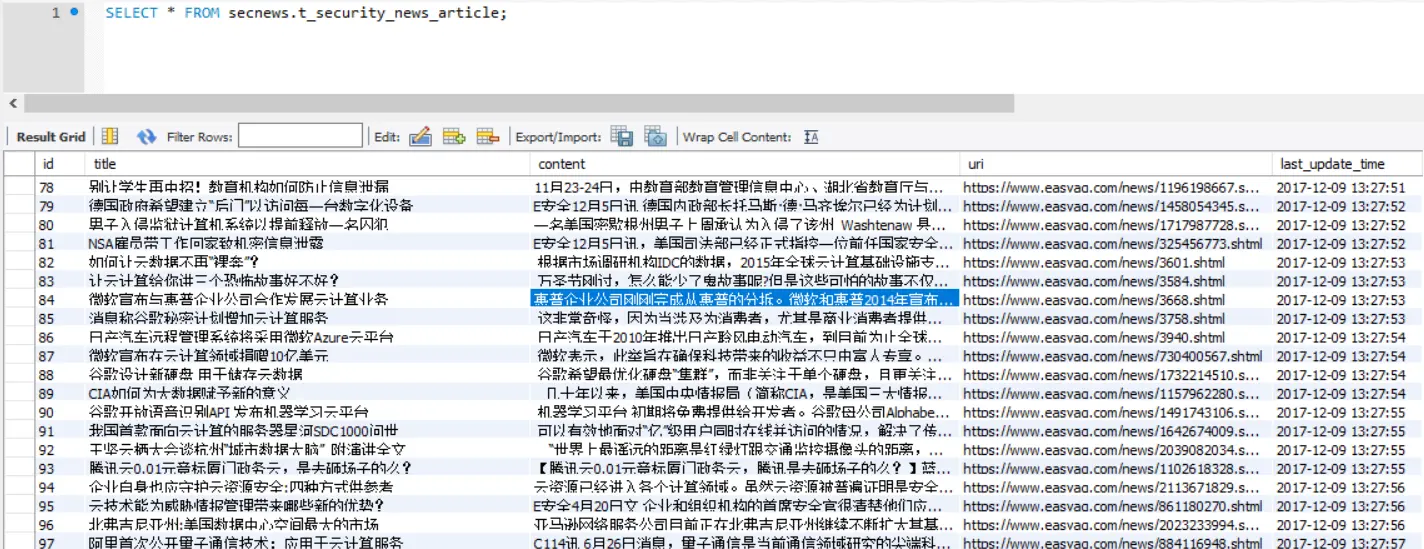Select the id cell with value 84
The image size is (1424, 549).
61,299
